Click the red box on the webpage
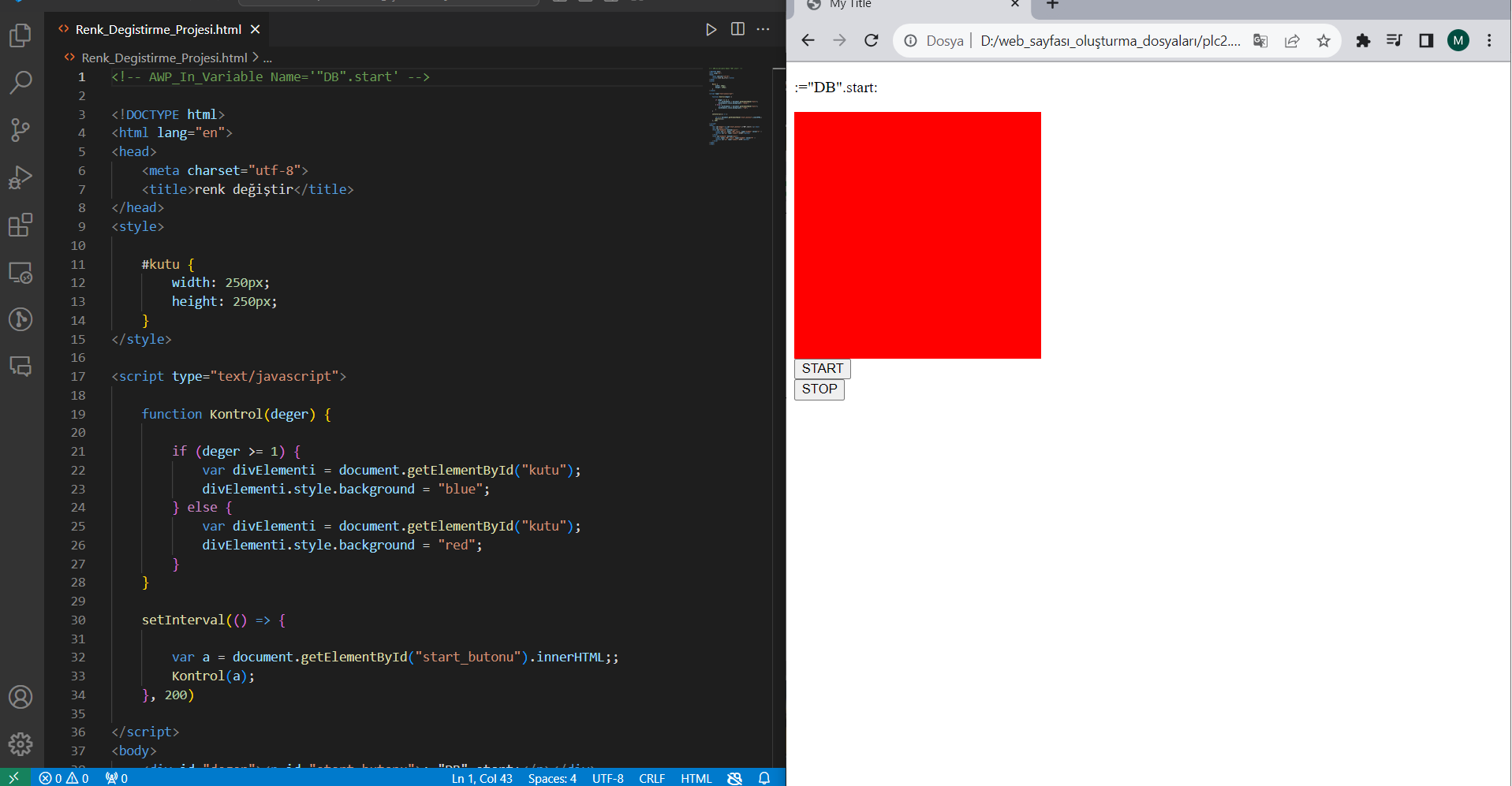This screenshot has width=1512, height=786. (x=917, y=235)
